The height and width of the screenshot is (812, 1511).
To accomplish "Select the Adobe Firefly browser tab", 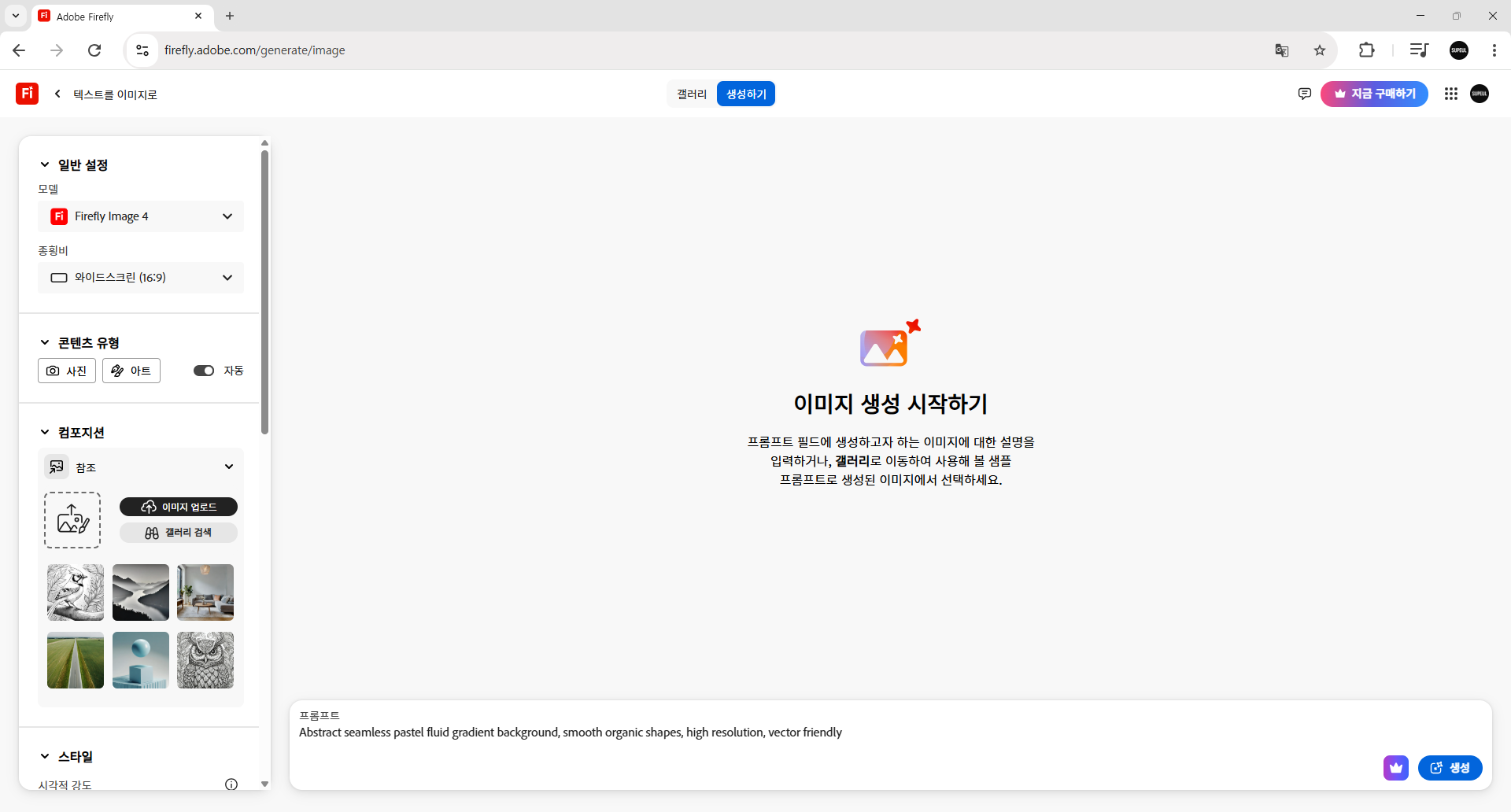I will pos(121,16).
